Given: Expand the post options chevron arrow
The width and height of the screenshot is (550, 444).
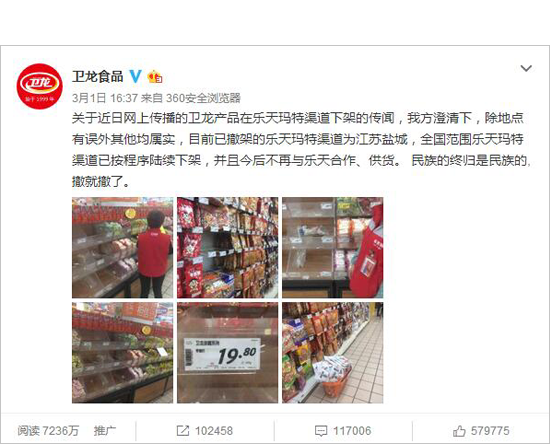Looking at the screenshot, I should [526, 68].
